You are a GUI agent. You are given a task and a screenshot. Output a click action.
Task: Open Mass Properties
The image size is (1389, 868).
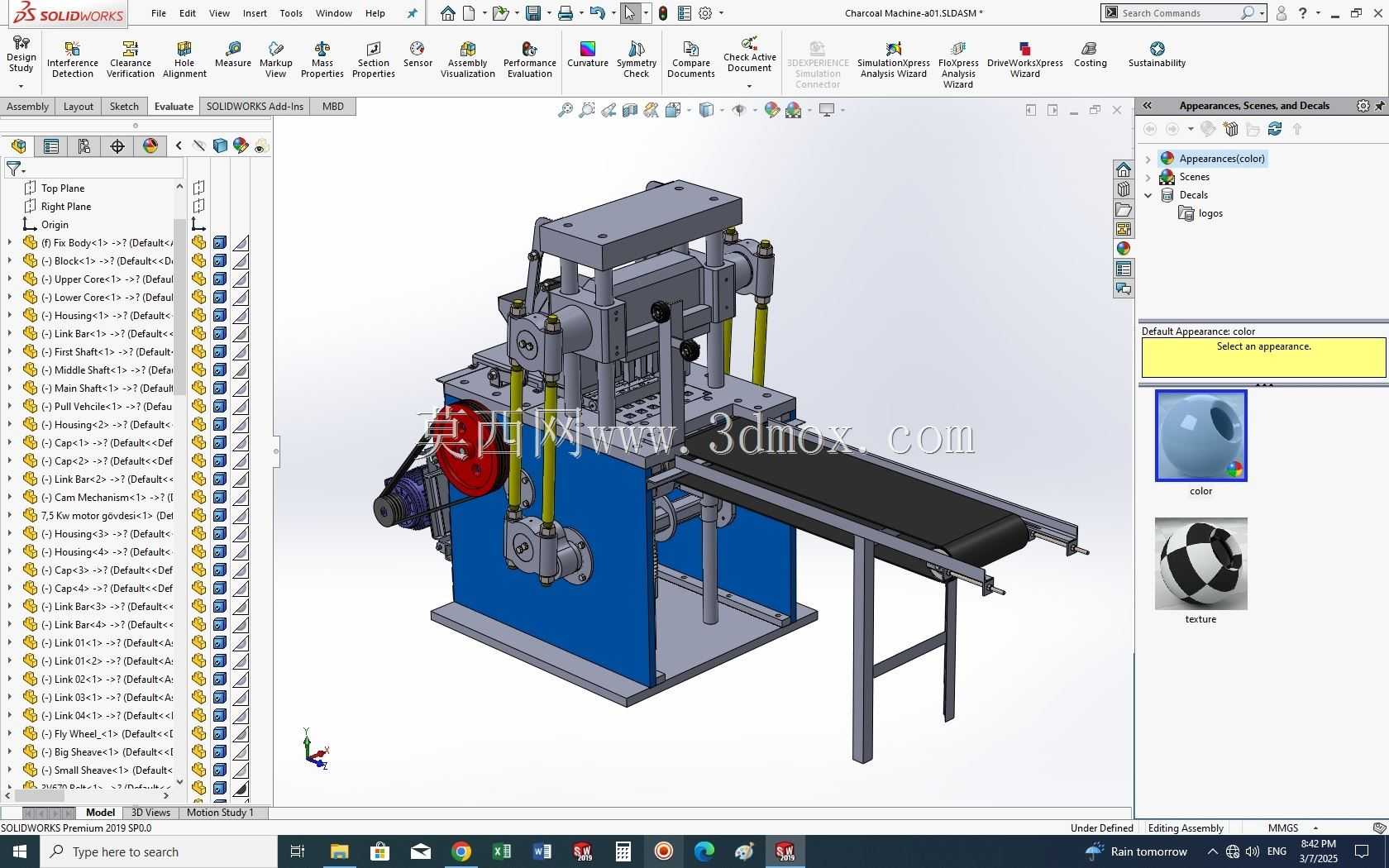click(322, 60)
